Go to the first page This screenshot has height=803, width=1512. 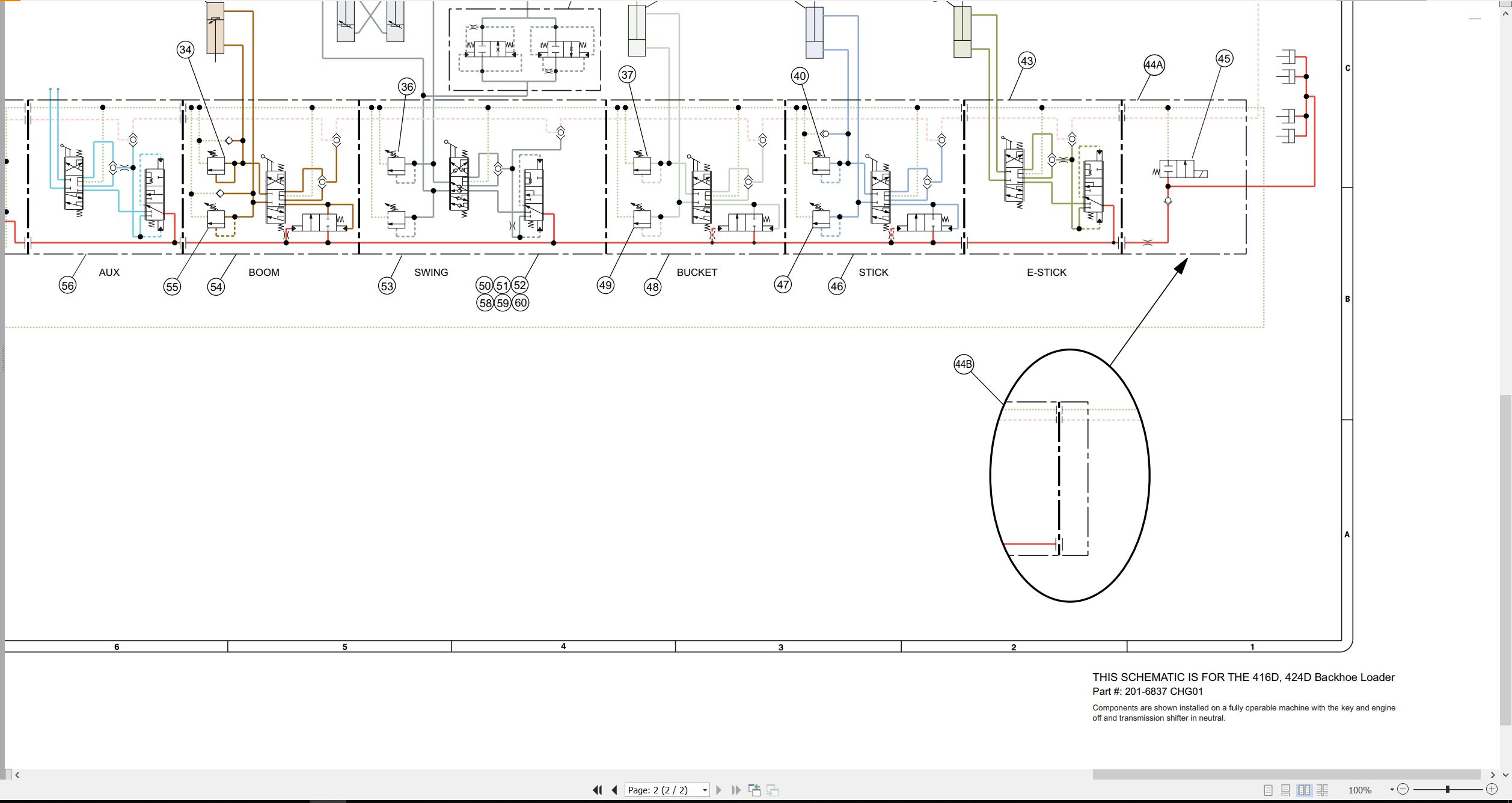coord(597,790)
